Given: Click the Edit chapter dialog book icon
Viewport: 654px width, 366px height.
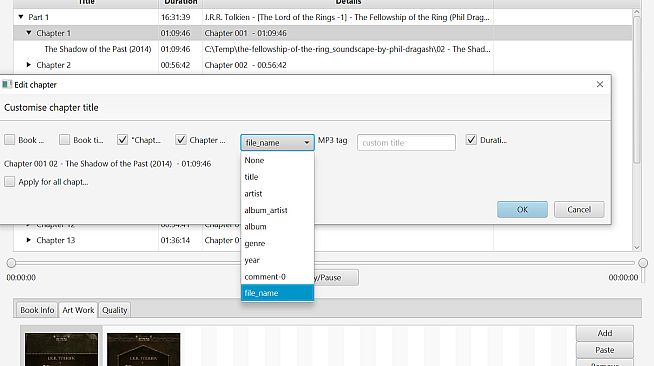Looking at the screenshot, I should pos(7,85).
